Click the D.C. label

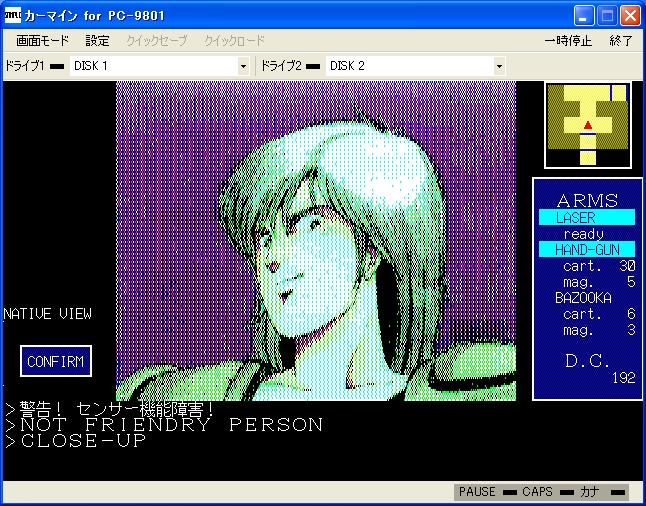(x=587, y=361)
